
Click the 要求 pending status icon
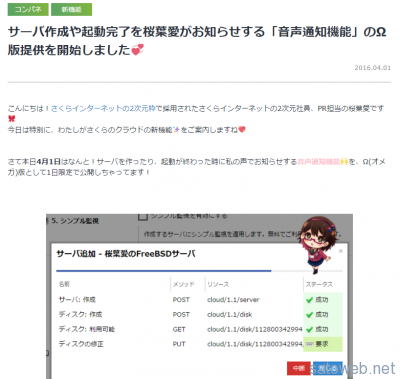310,344
